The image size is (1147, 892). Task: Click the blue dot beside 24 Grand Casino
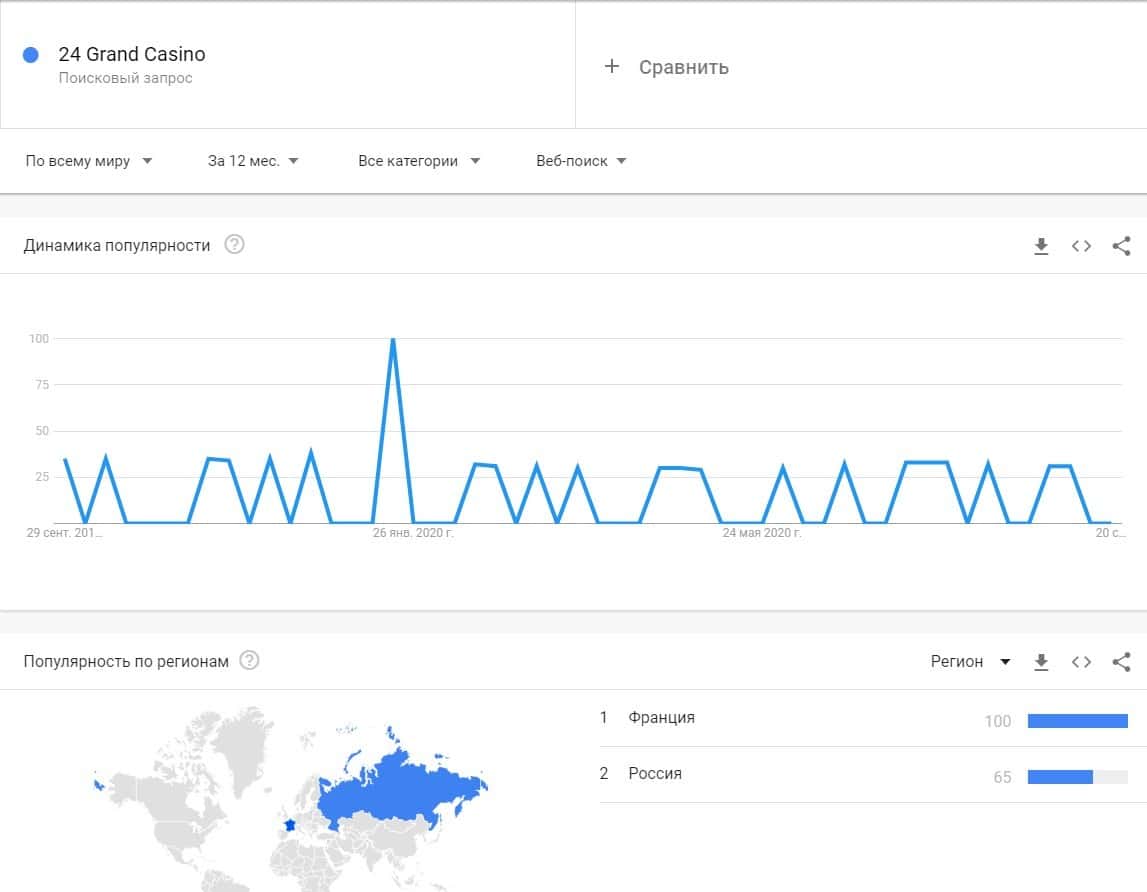point(31,55)
